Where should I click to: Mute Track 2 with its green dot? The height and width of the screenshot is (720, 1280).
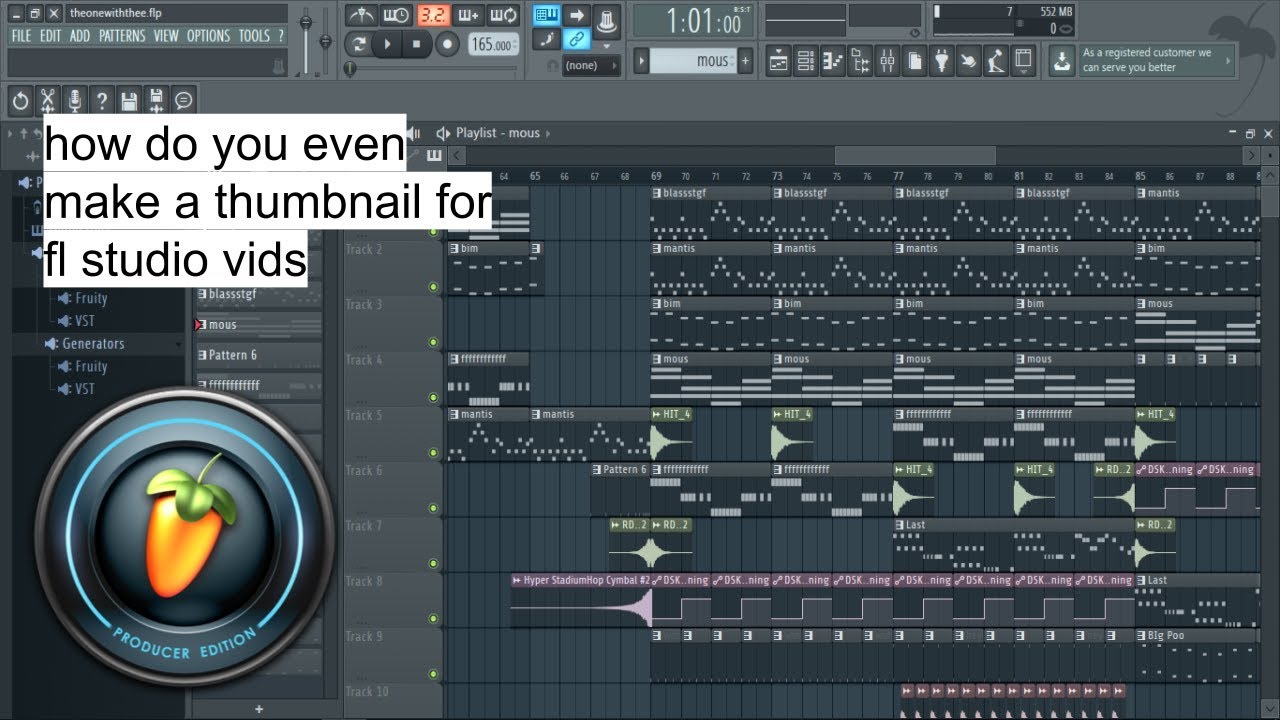433,287
